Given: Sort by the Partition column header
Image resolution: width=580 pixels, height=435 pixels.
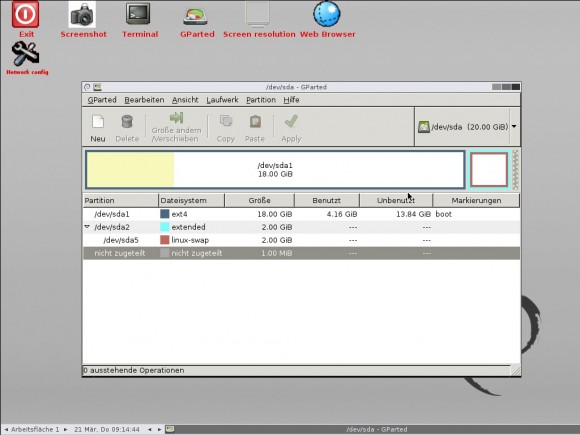Looking at the screenshot, I should tap(121, 200).
